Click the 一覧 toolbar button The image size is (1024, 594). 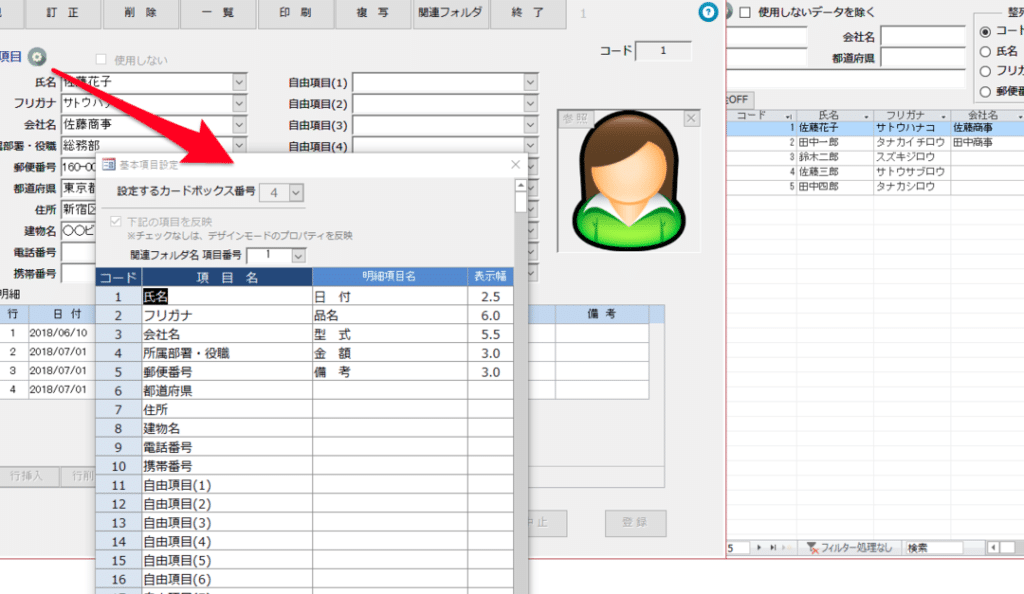pyautogui.click(x=219, y=14)
